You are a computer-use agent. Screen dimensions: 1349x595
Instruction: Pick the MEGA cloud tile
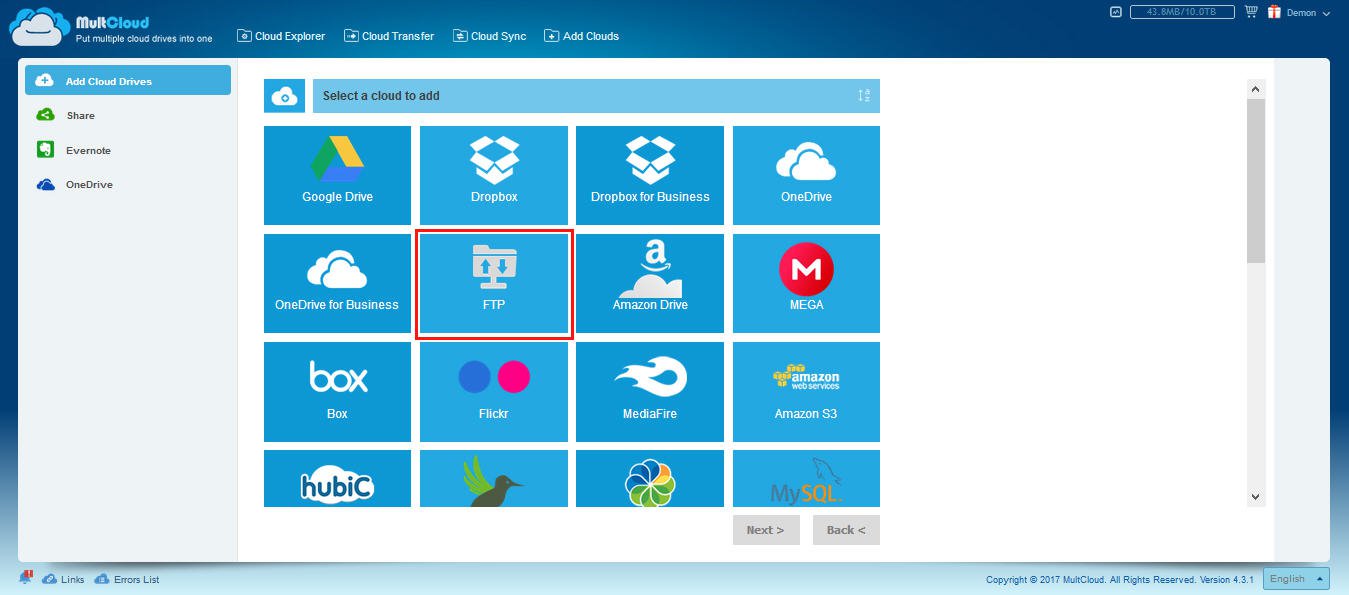coord(806,283)
